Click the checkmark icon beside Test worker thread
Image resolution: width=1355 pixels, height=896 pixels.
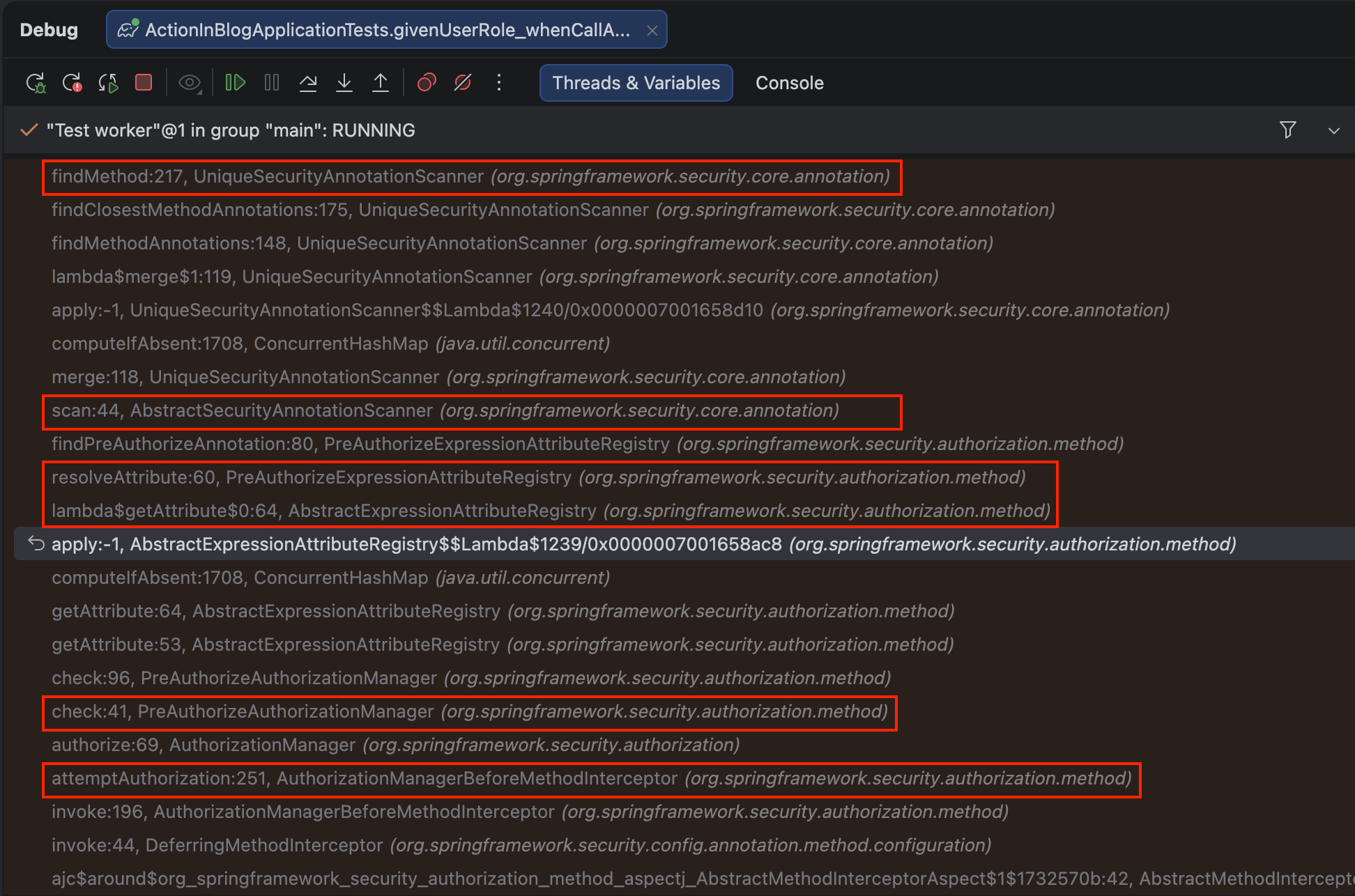(x=29, y=130)
